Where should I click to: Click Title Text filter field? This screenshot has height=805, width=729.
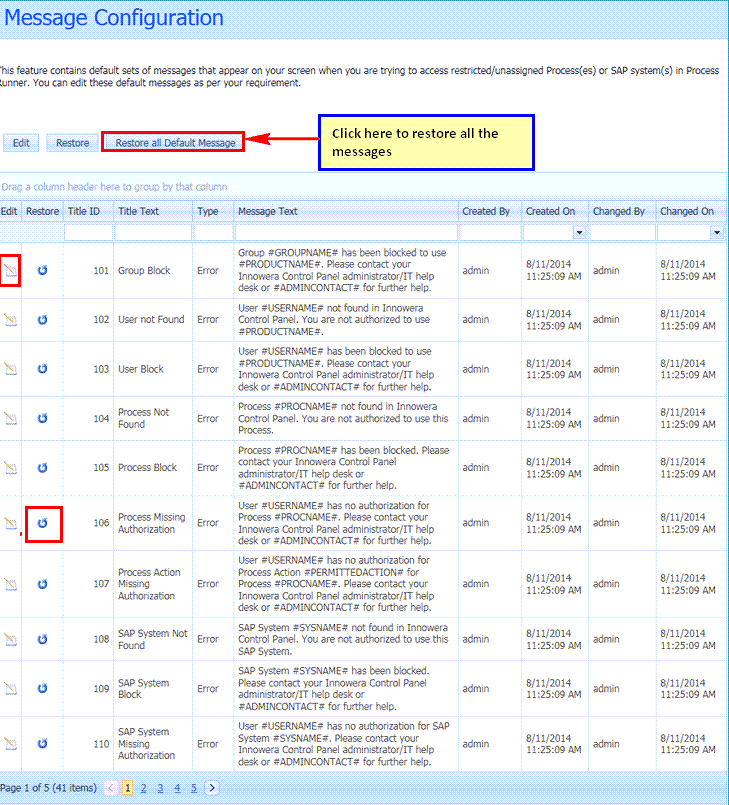[153, 233]
